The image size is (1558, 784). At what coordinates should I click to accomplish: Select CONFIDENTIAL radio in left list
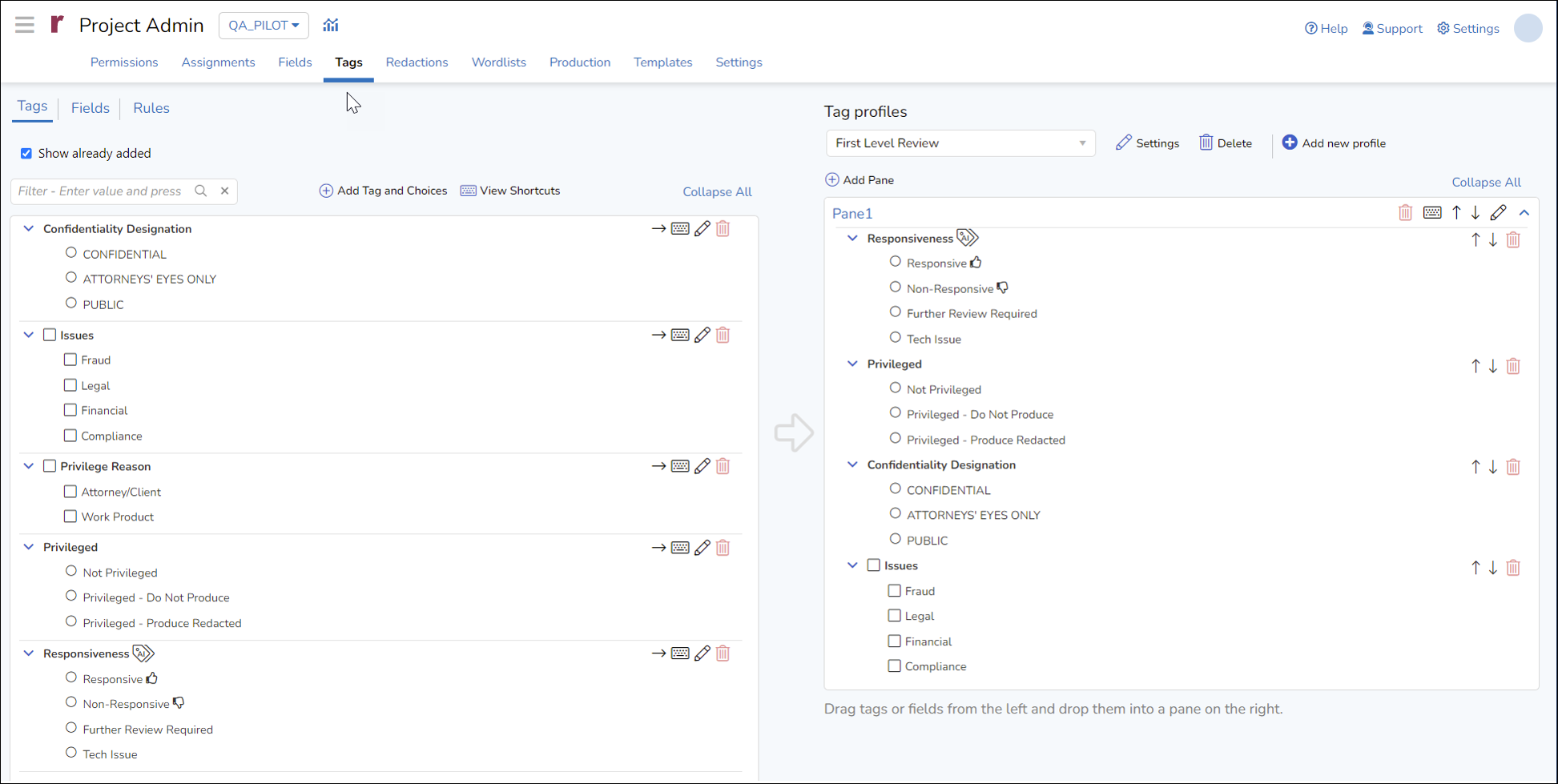(x=71, y=253)
